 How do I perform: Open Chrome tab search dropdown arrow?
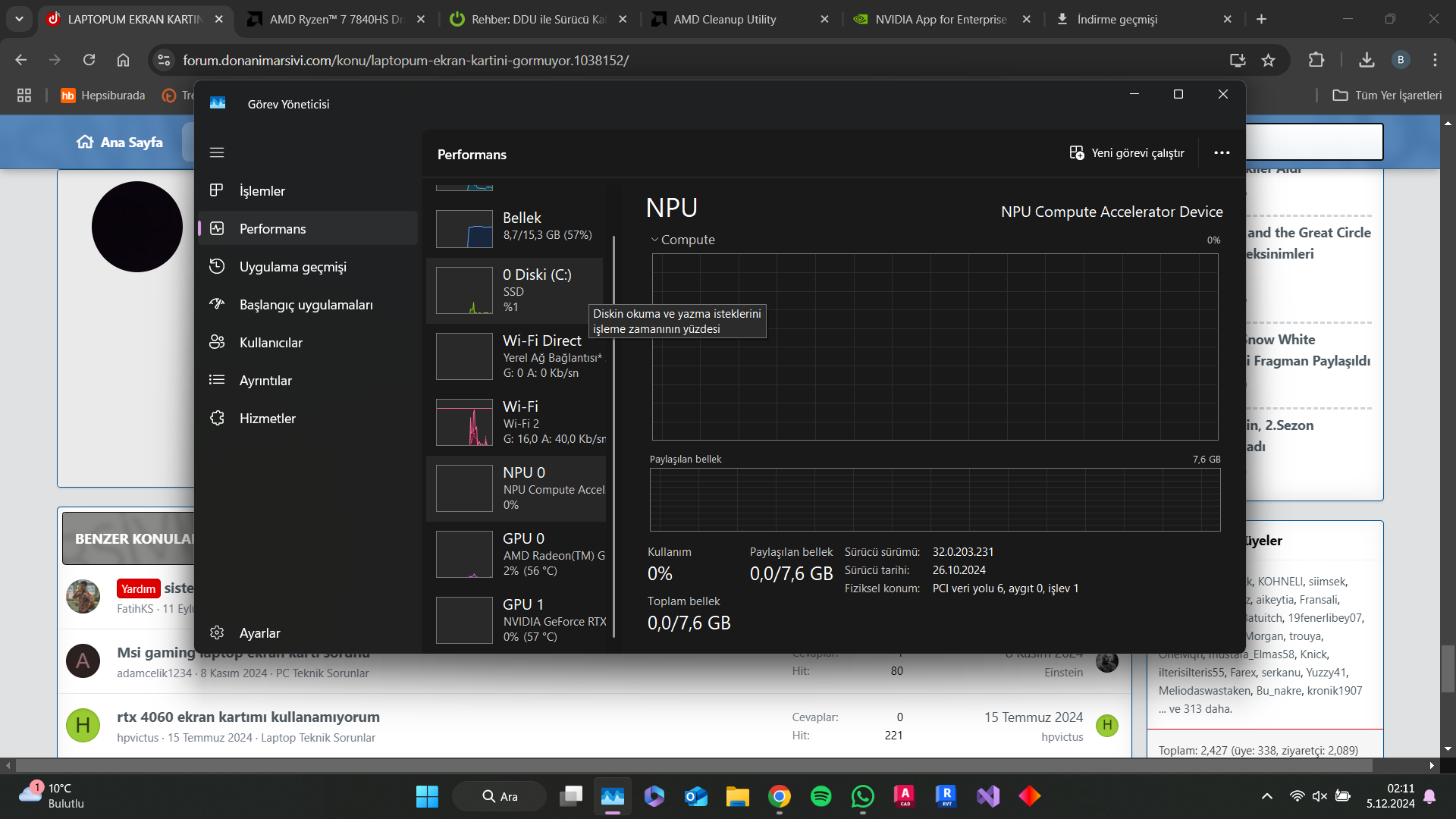pos(19,19)
